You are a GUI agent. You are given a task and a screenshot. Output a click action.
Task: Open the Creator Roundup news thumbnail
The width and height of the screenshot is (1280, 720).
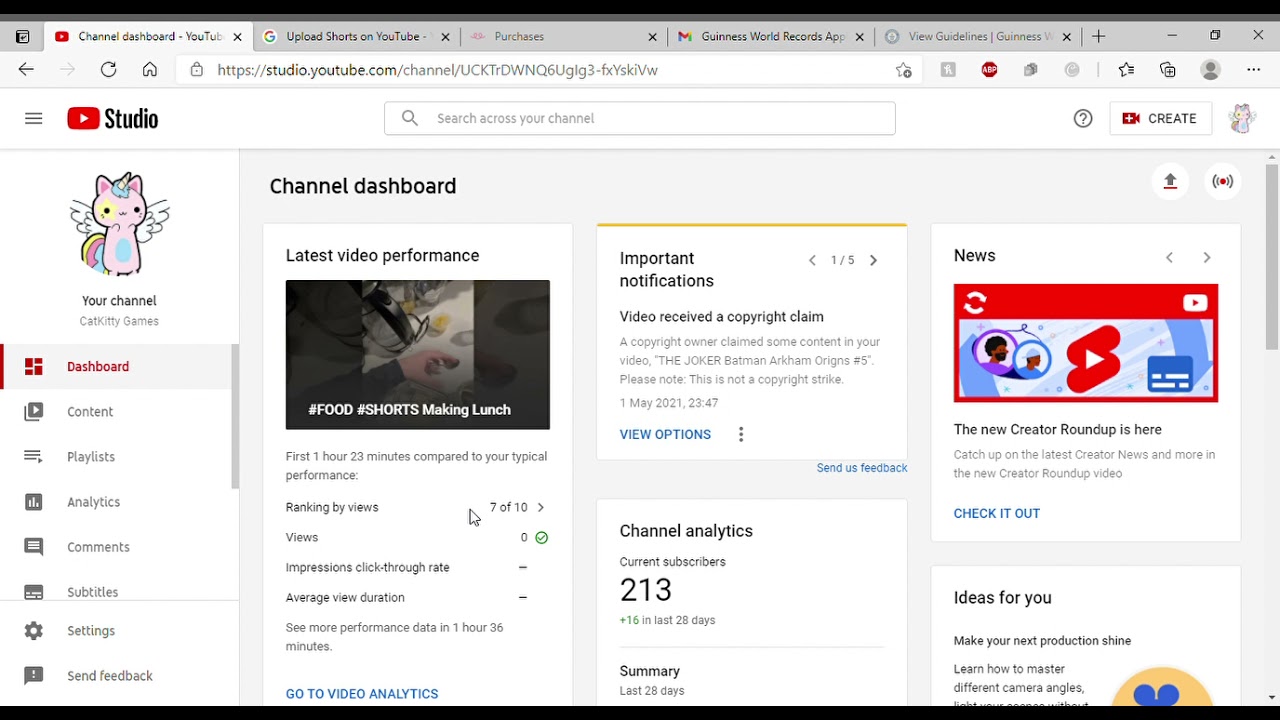(x=1086, y=343)
